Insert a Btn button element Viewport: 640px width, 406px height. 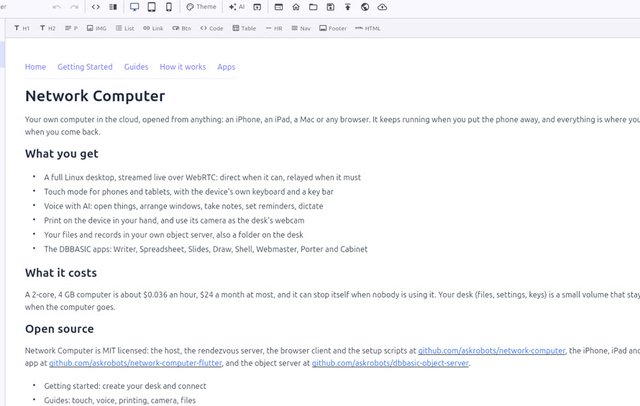(x=182, y=28)
